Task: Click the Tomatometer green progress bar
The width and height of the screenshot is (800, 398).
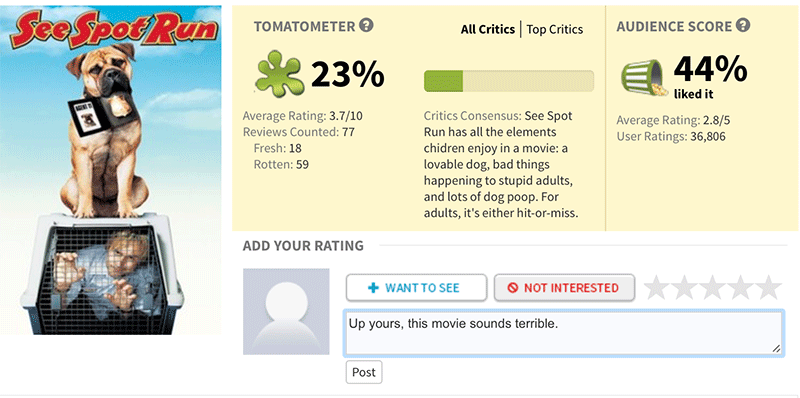Action: click(x=509, y=81)
